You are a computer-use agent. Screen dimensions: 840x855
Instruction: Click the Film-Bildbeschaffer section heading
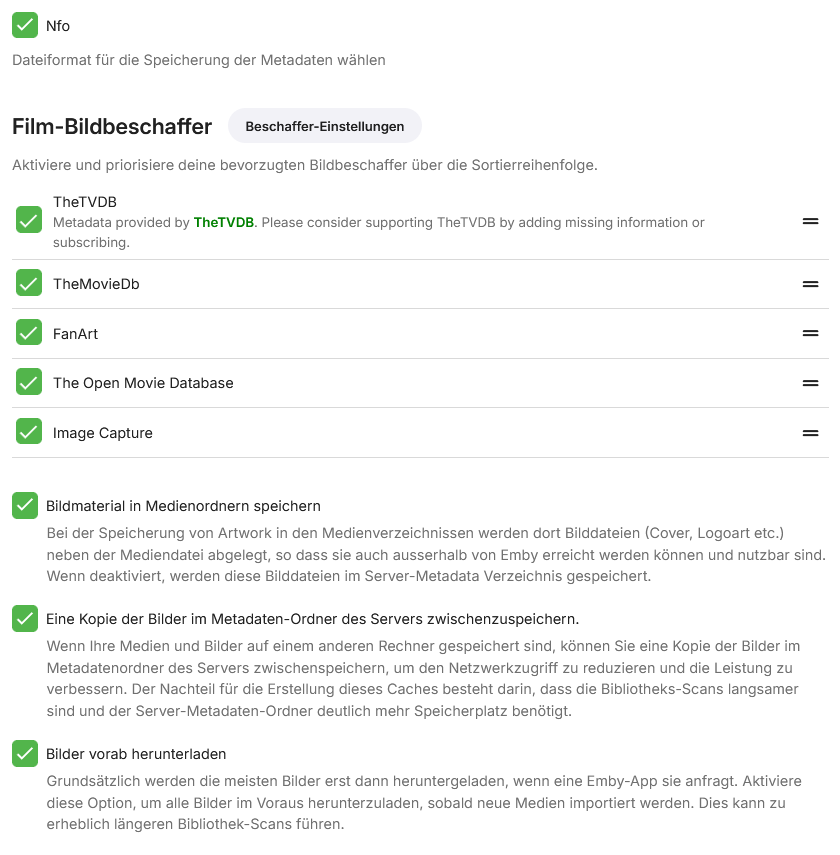(112, 126)
